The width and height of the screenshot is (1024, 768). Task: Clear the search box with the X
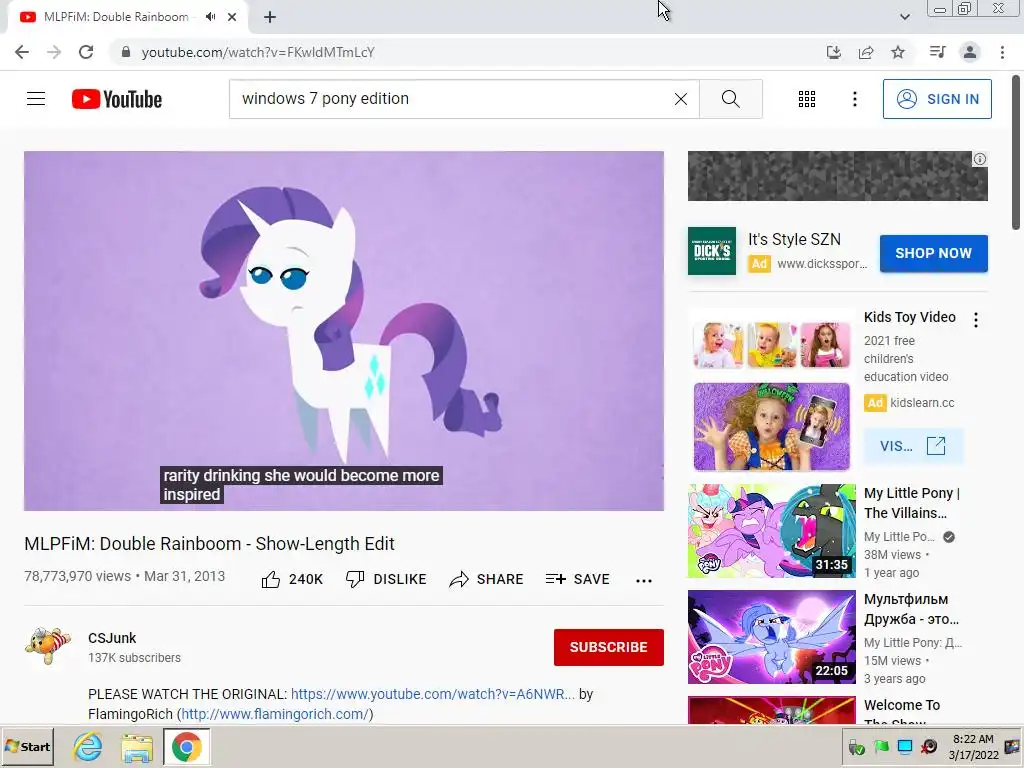point(680,99)
